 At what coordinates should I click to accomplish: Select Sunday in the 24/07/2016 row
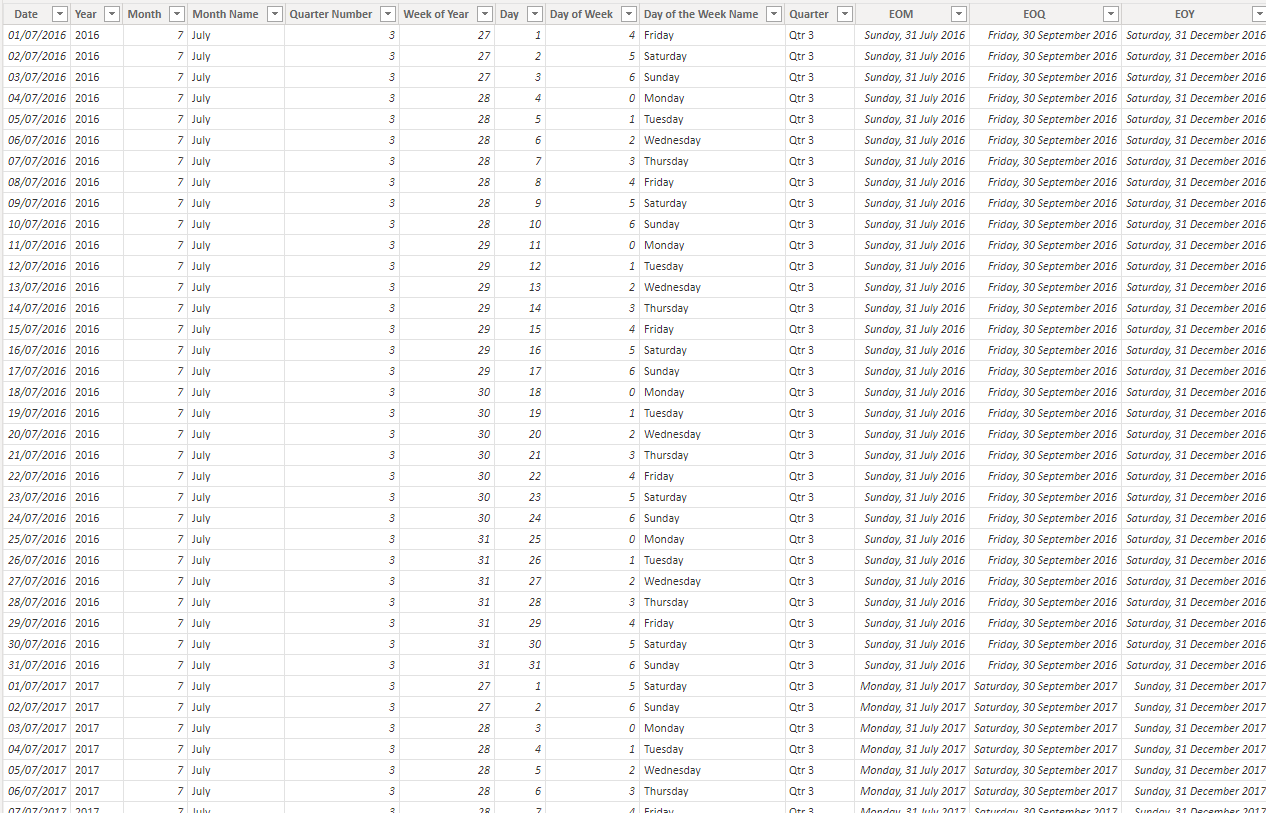(x=662, y=518)
